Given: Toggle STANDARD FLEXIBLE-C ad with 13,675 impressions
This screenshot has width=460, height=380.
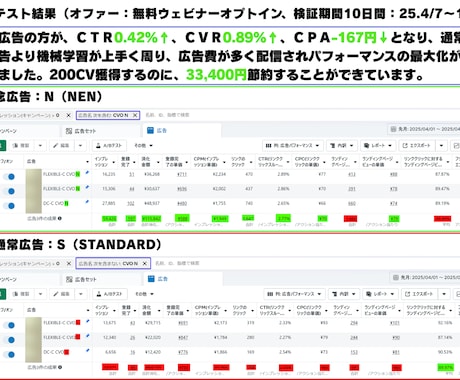Looking at the screenshot, I should tap(9, 325).
